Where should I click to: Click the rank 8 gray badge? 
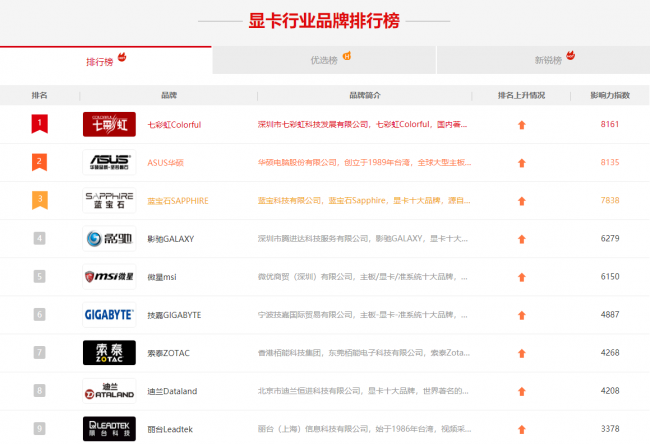39,391
